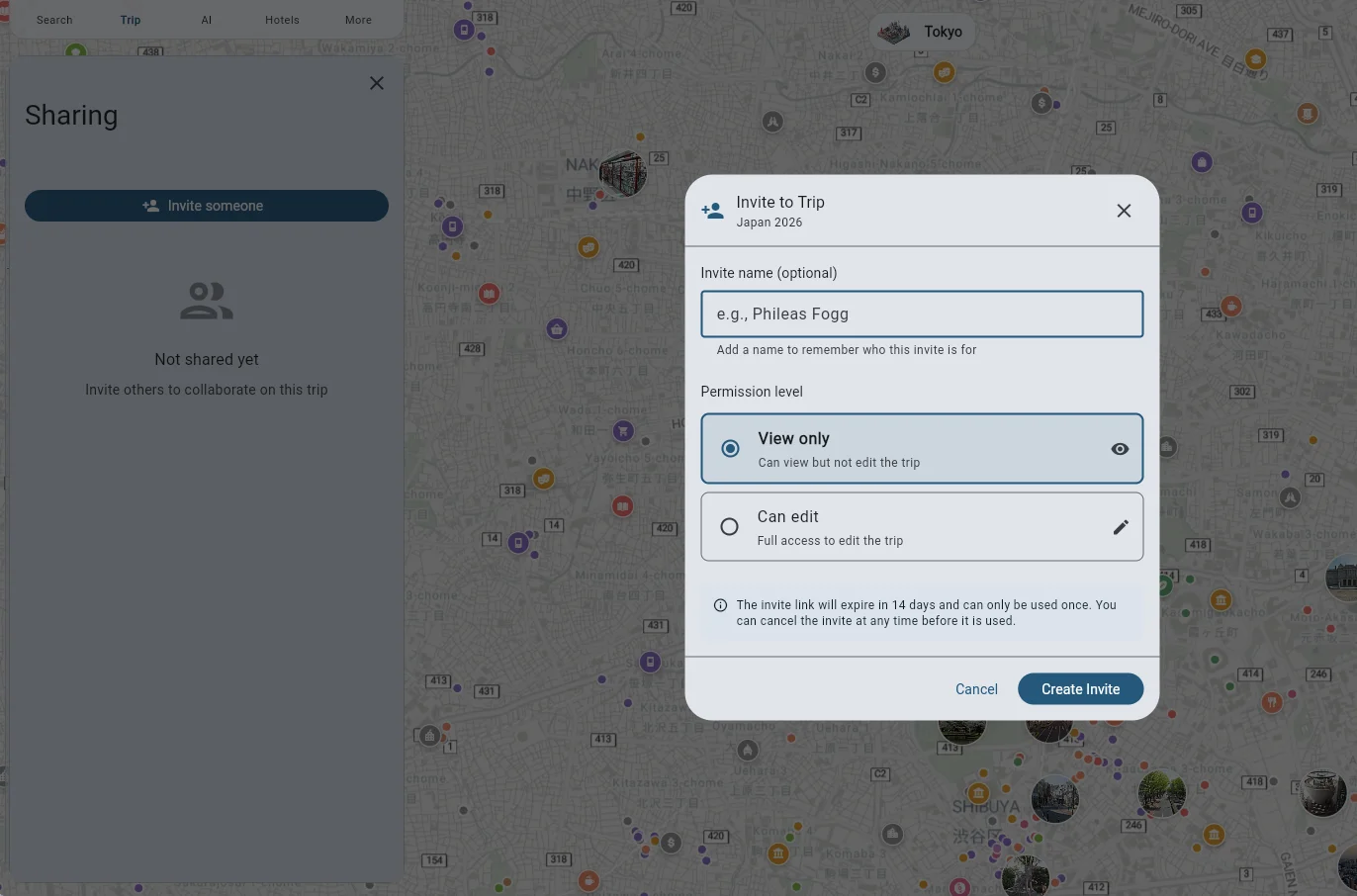Click the red book marker near Honcho on the map

point(622,505)
